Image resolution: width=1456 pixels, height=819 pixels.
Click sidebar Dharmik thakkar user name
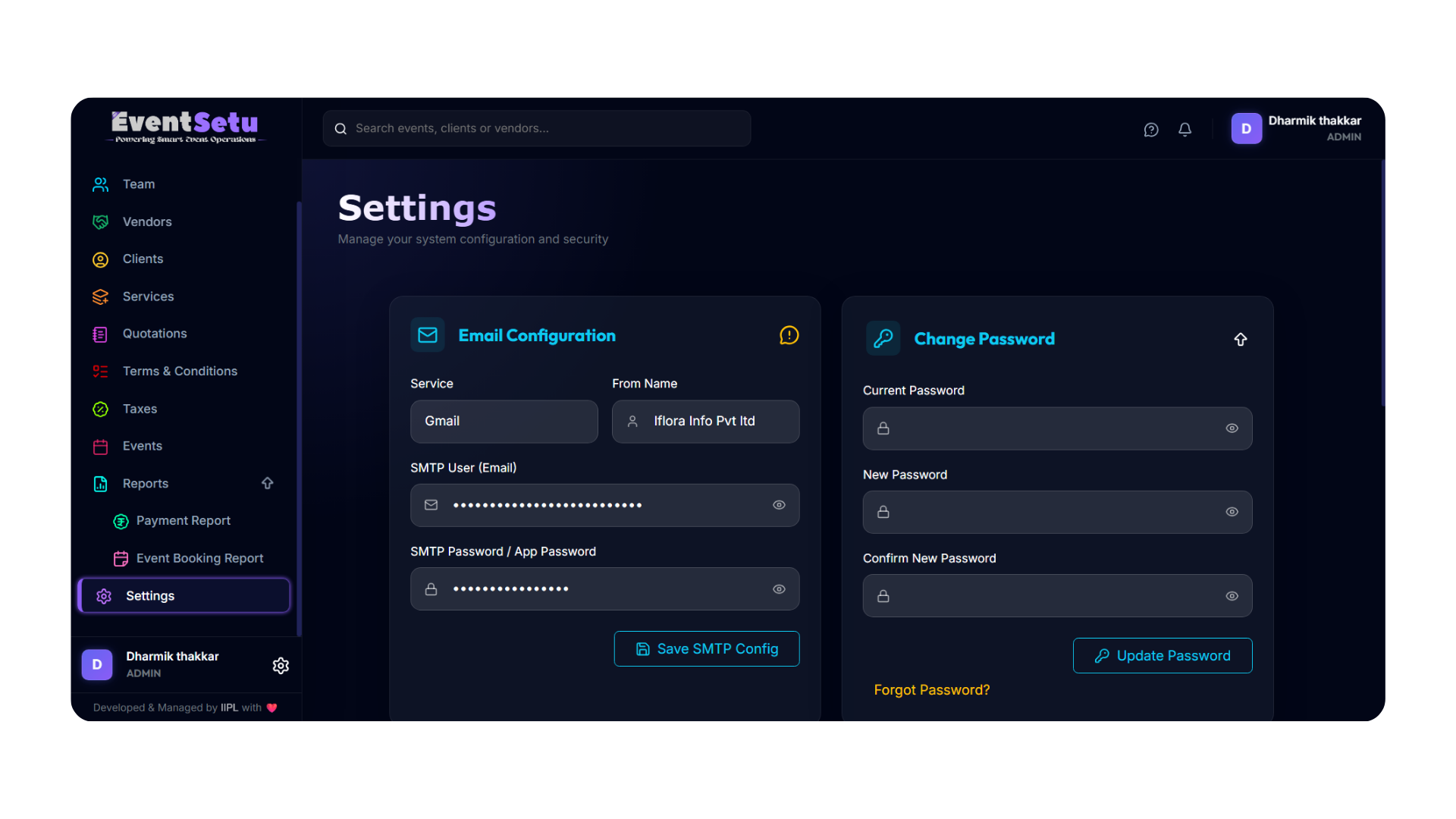pyautogui.click(x=172, y=657)
